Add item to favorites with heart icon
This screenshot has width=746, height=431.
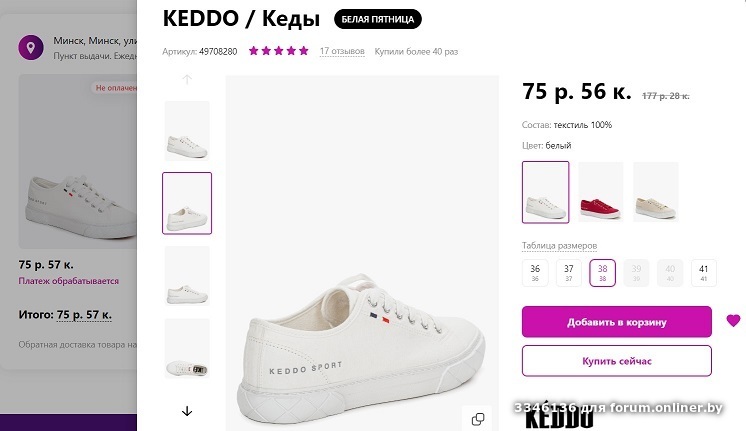[x=733, y=321]
